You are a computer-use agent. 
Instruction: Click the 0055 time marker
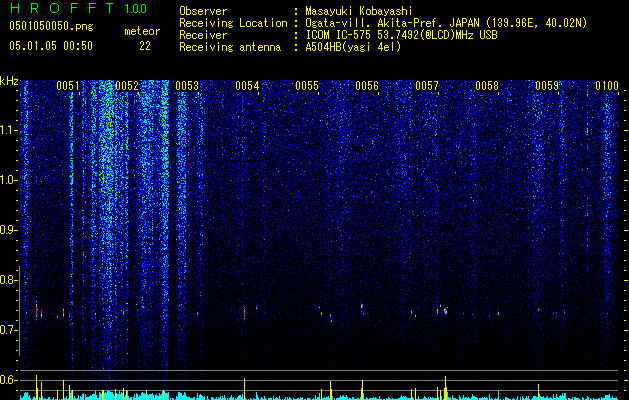coord(307,86)
